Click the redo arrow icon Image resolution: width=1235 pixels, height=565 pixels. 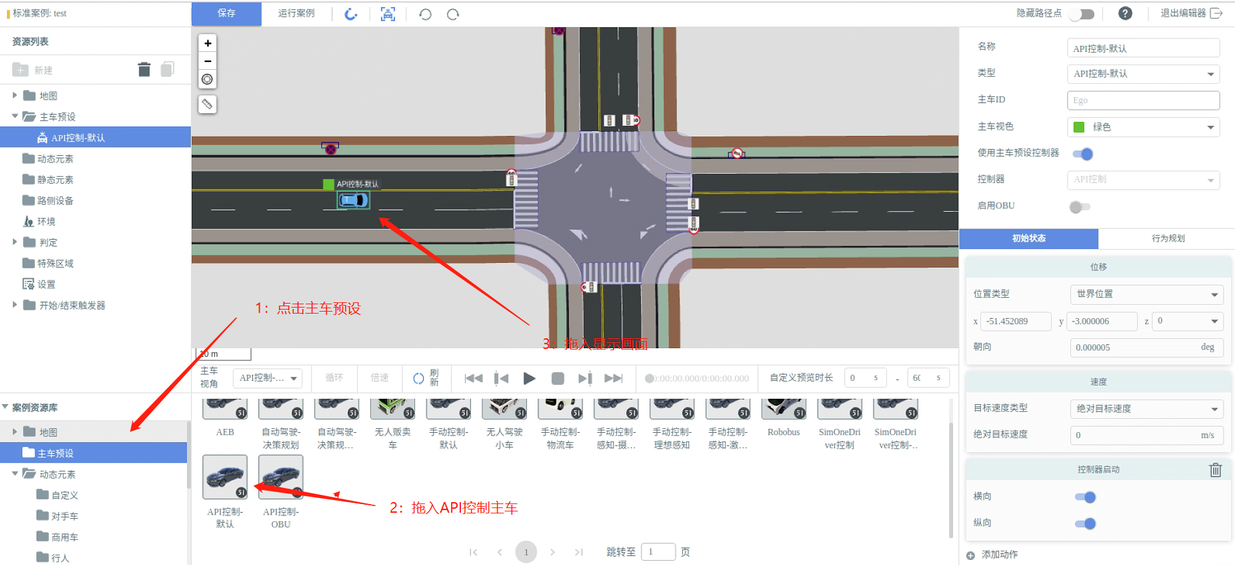[453, 14]
